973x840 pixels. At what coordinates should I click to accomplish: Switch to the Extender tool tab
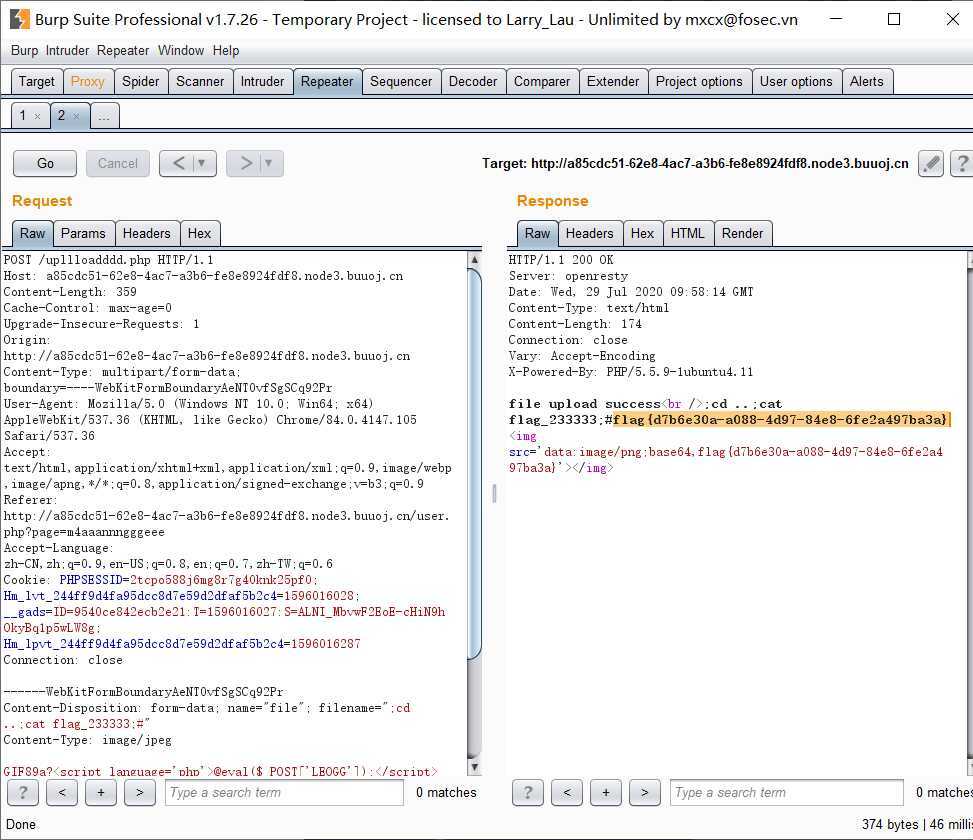coord(612,81)
